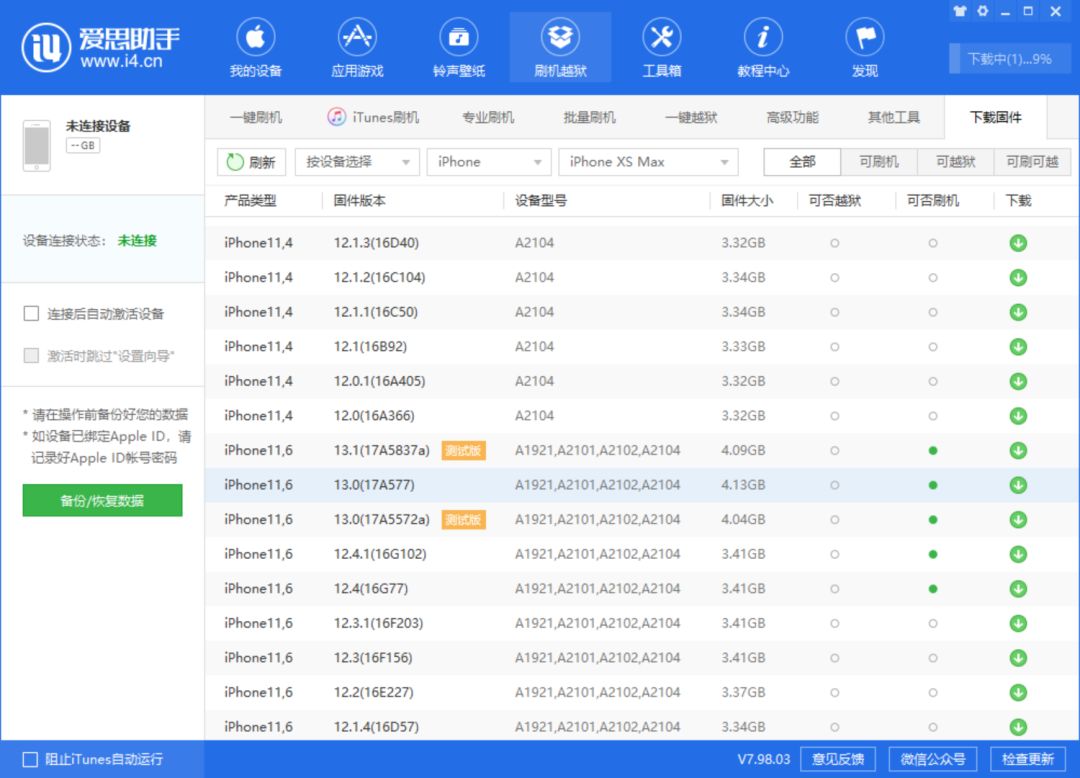1080x778 pixels.
Task: Check 阻止iTunes自动运行 option
Action: tap(30, 759)
